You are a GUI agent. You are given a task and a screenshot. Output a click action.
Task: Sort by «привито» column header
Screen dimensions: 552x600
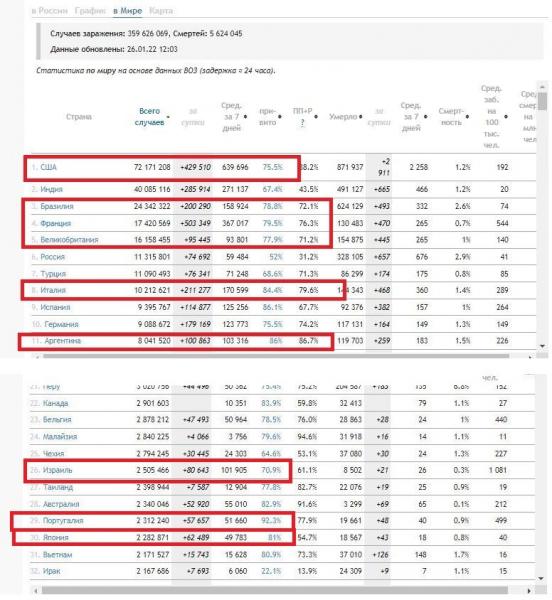267,117
